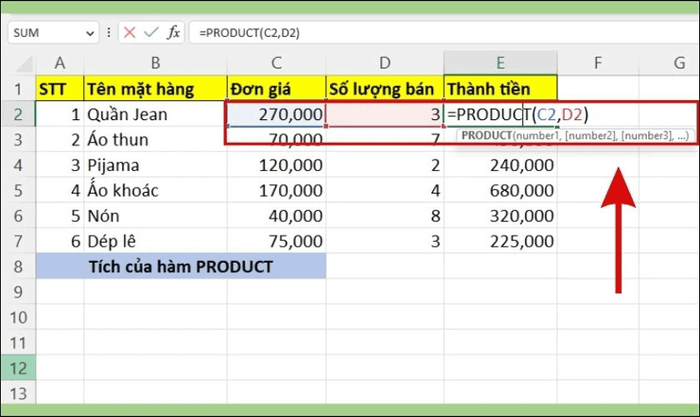Click the 170,000 unit price cell
Viewport: 700px width, 417px height.
[x=276, y=191]
